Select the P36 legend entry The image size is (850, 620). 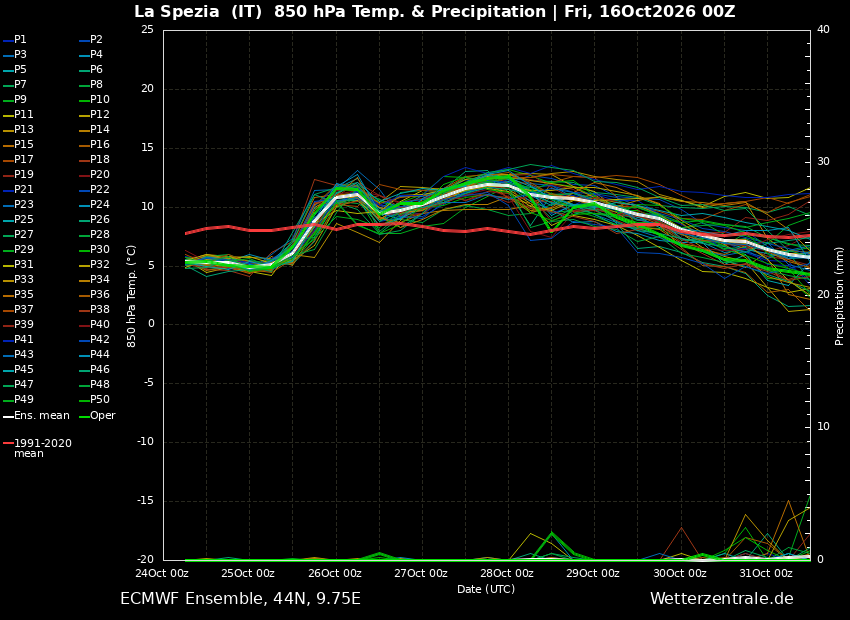point(94,294)
